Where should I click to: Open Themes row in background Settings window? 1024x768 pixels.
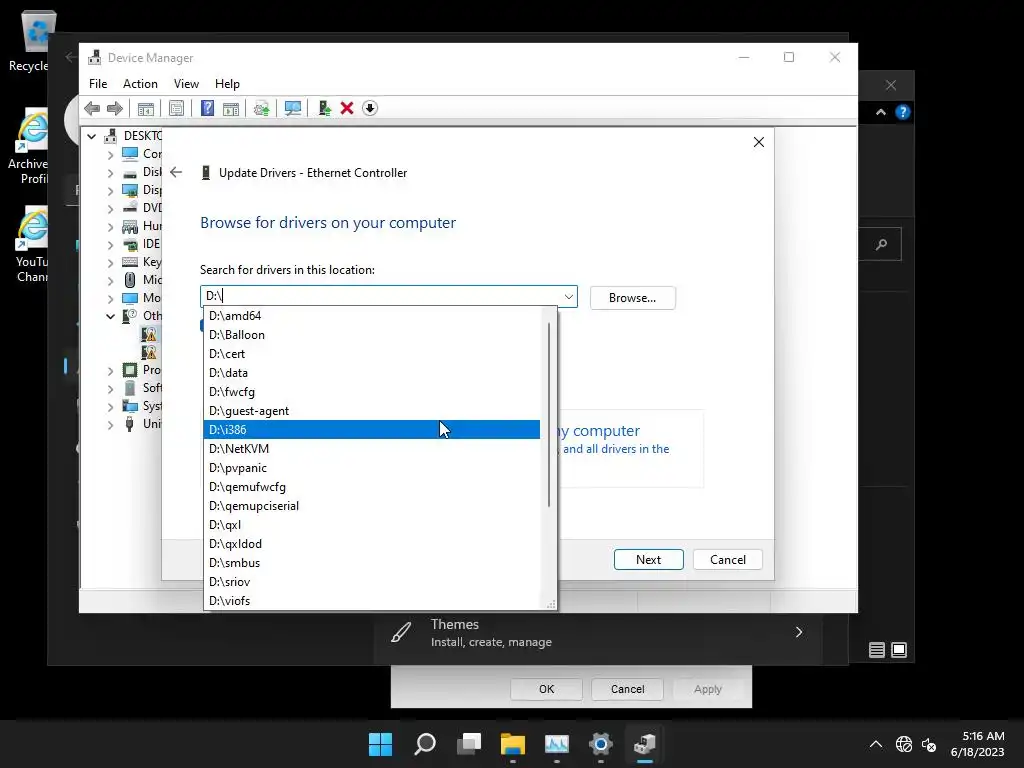(598, 632)
